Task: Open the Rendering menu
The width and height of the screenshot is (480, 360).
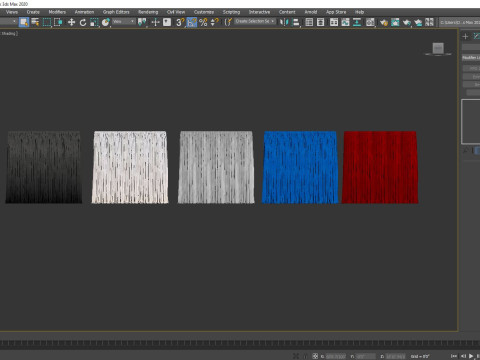Action: pyautogui.click(x=148, y=12)
